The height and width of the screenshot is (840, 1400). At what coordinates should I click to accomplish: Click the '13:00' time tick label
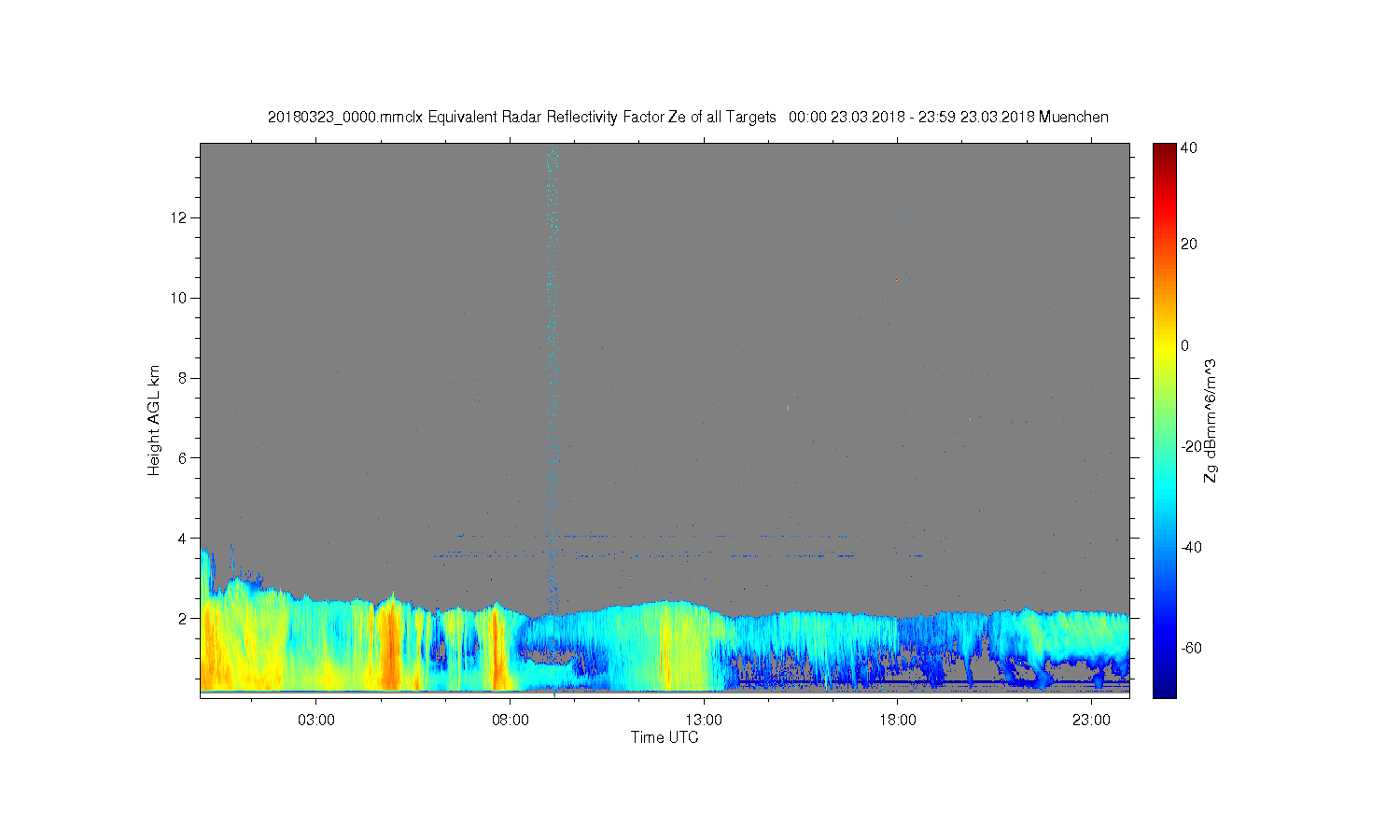tap(704, 721)
